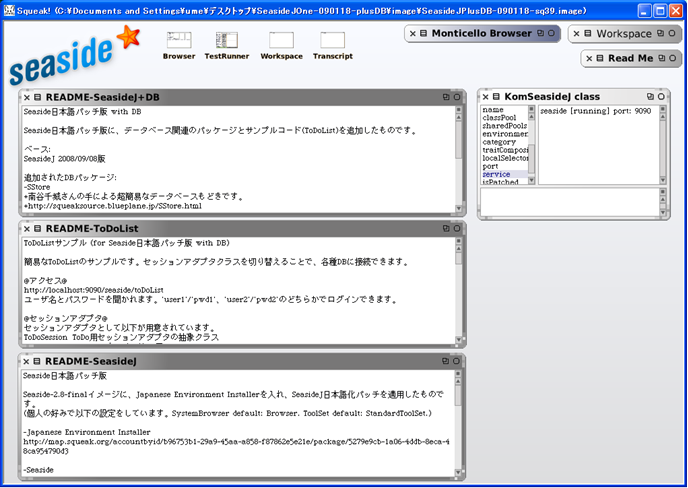Restore collapsed Workspace via circle button
The image size is (688, 488).
click(672, 33)
